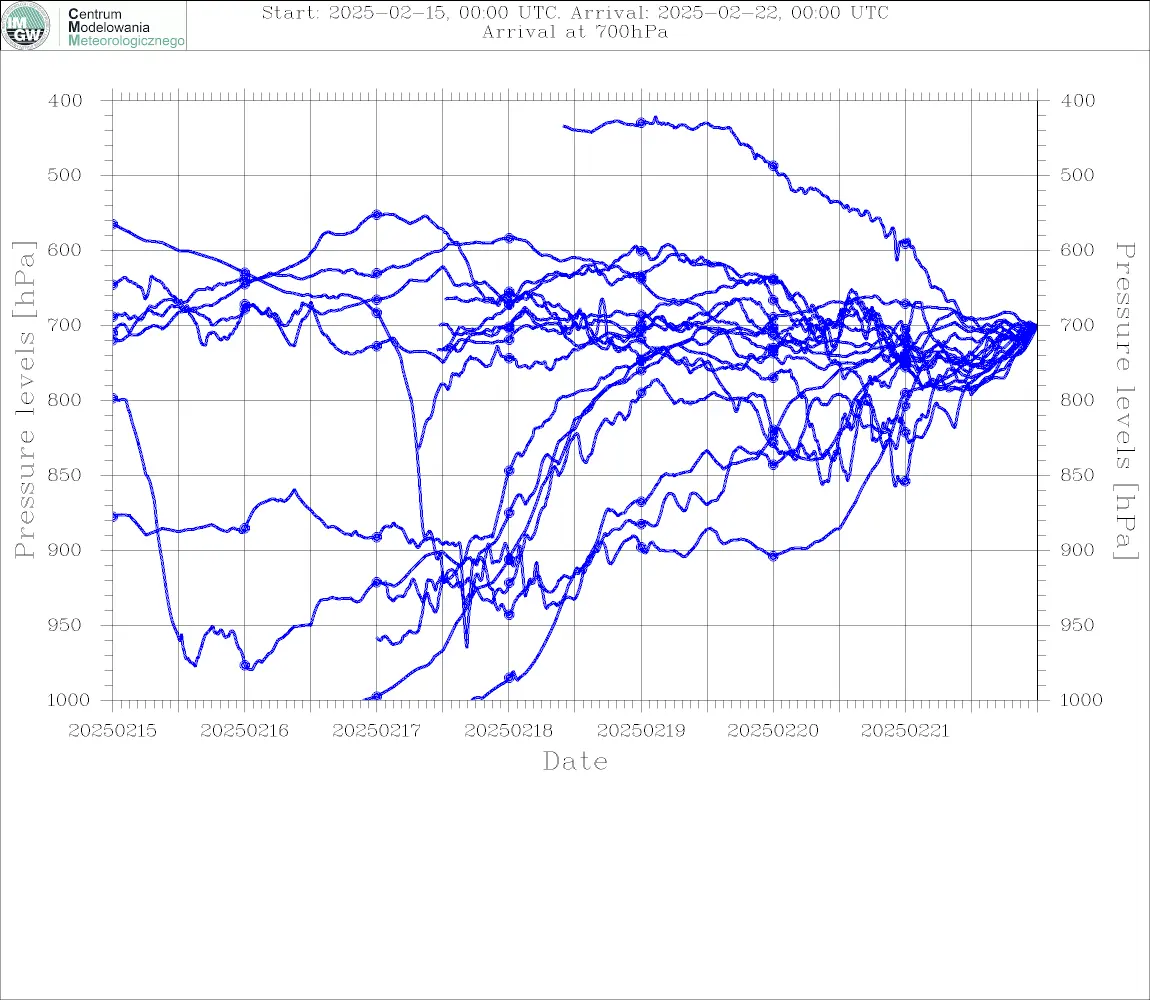The width and height of the screenshot is (1150, 1000).
Task: Click the date label 20250220
Action: pos(773,731)
